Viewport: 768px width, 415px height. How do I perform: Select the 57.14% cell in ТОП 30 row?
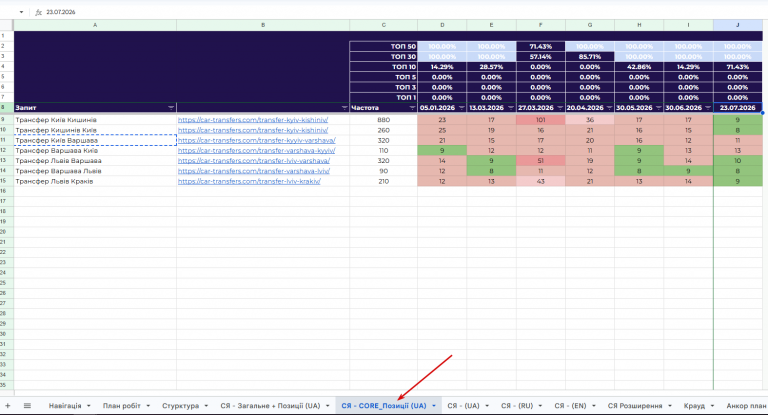point(541,57)
